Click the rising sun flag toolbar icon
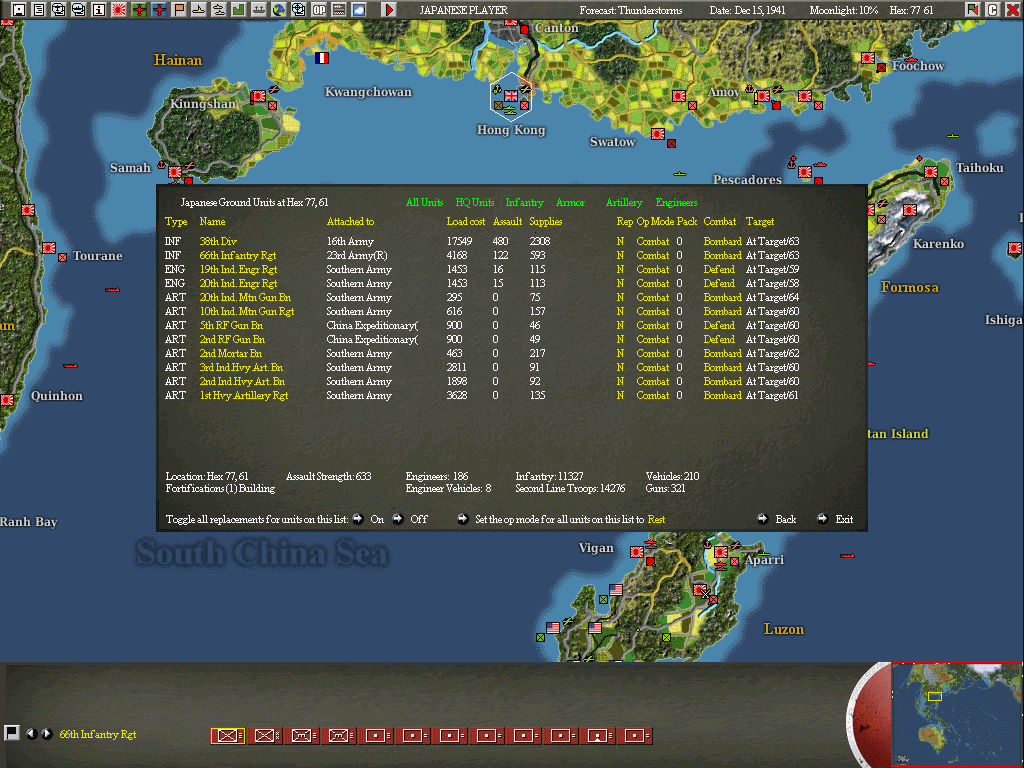This screenshot has width=1024, height=768. pos(119,10)
